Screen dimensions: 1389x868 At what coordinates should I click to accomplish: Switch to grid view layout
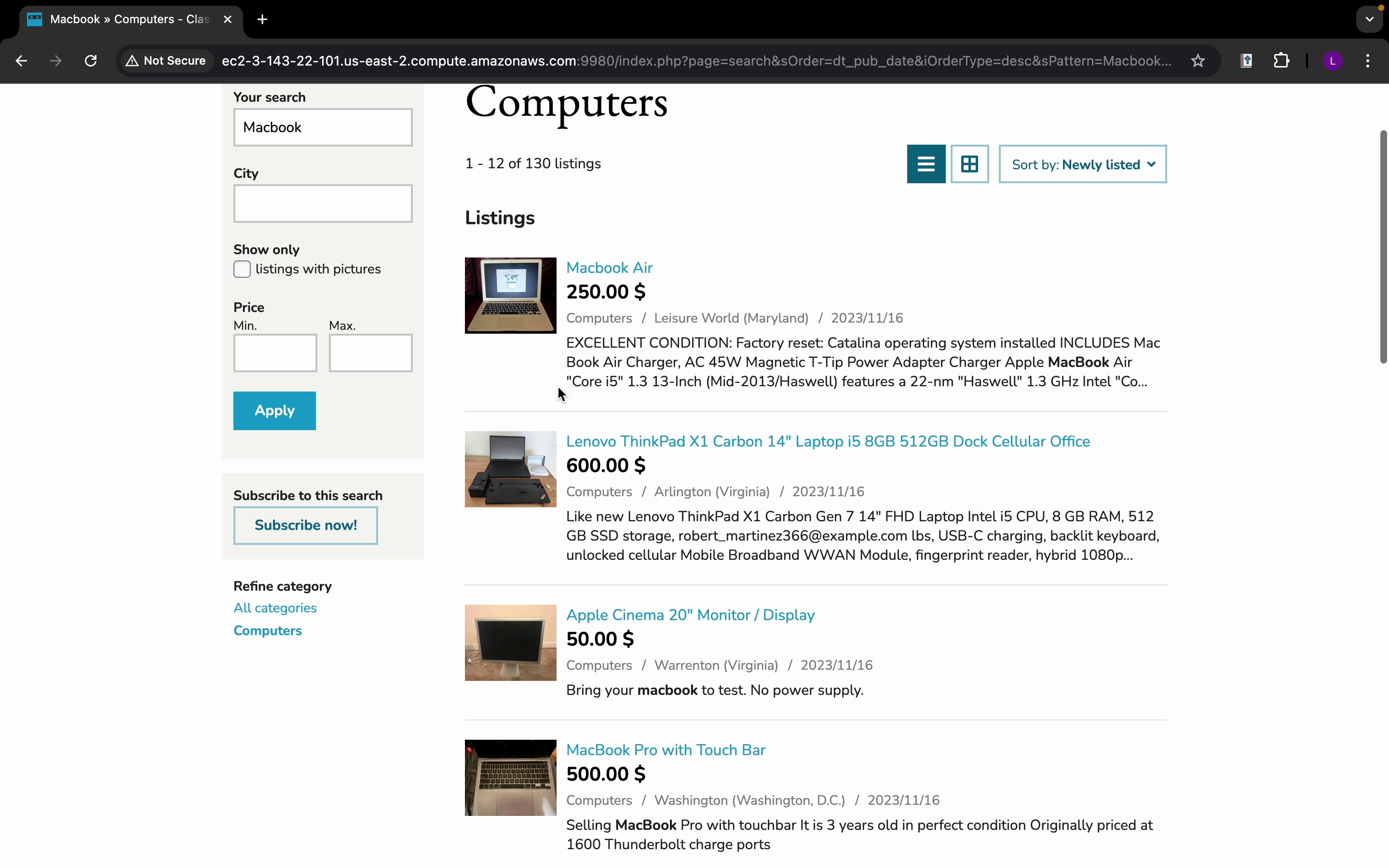tap(969, 164)
